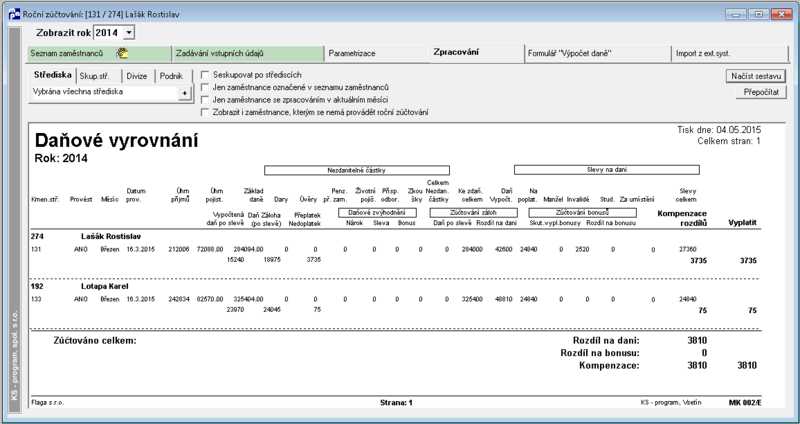
Task: Click the application icon in the title bar
Action: [x=14, y=14]
